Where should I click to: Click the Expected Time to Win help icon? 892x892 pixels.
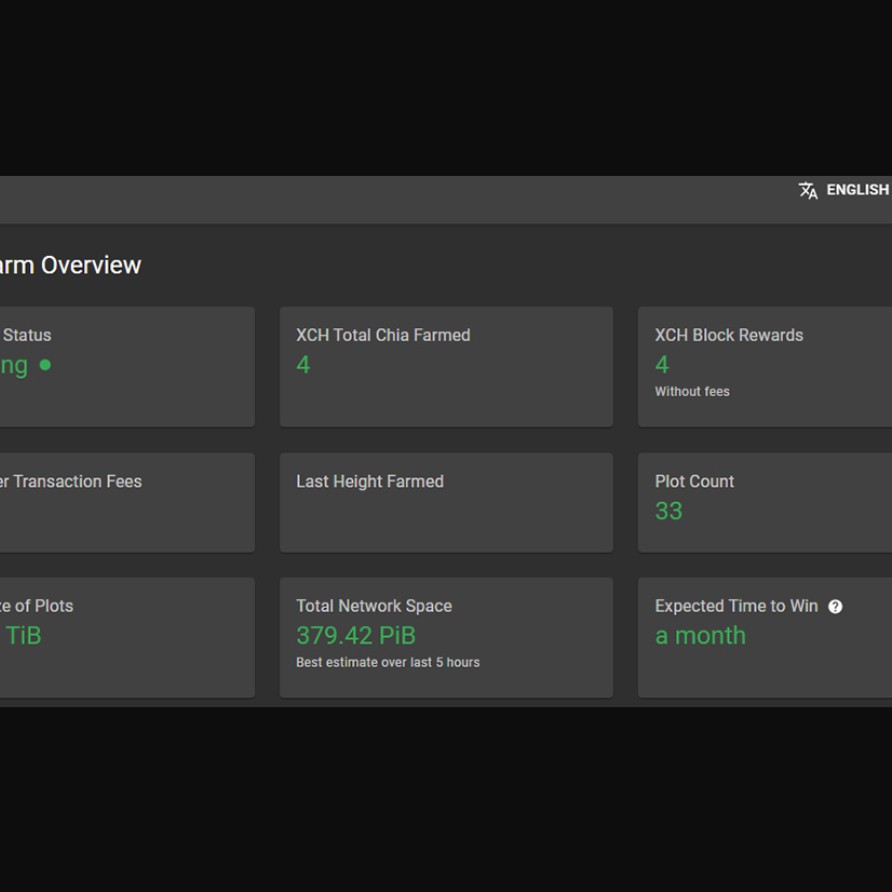click(x=835, y=606)
